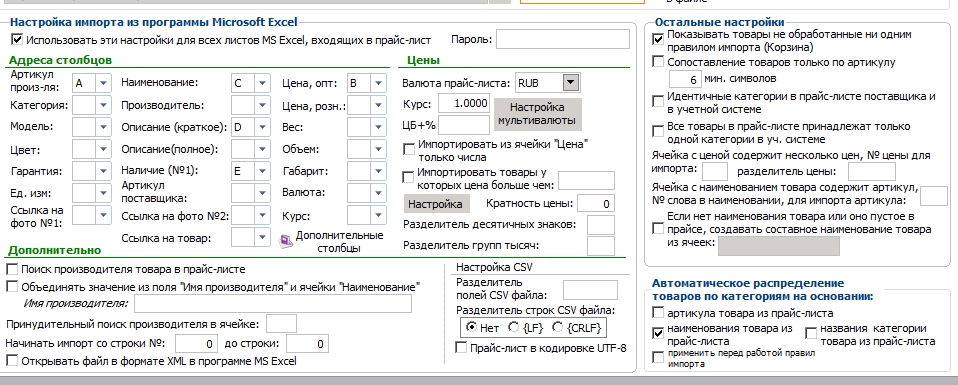Check Все товары принадлежат одной категории
958x385 pixels.
658,132
